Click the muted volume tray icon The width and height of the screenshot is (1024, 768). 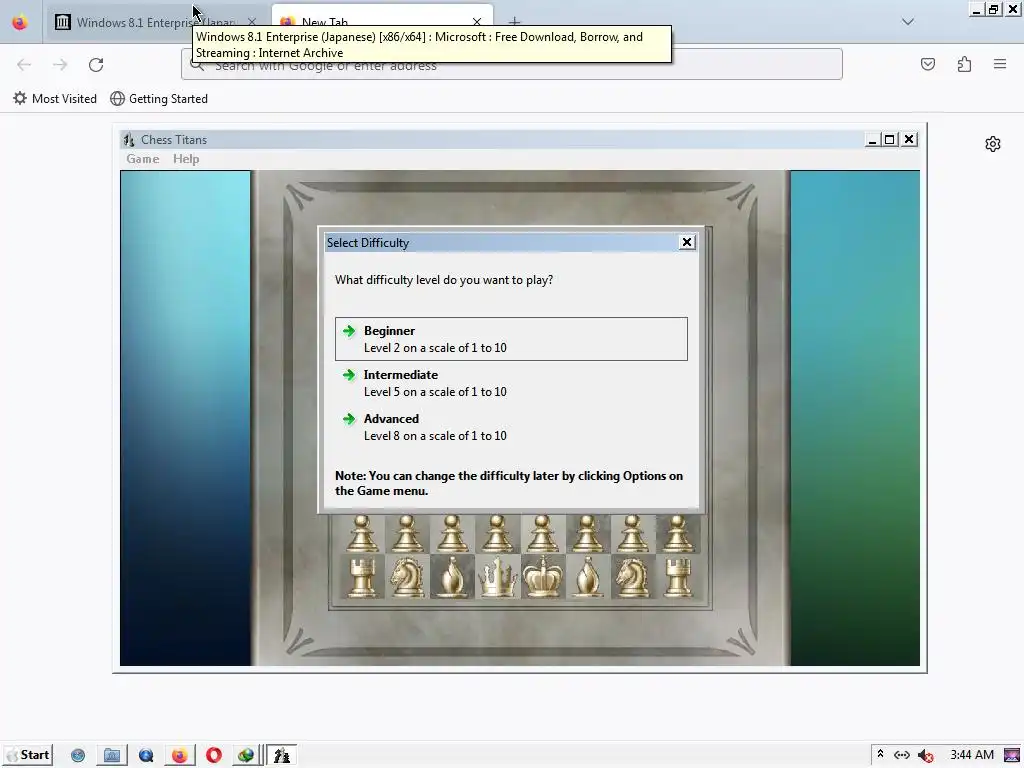tap(925, 756)
